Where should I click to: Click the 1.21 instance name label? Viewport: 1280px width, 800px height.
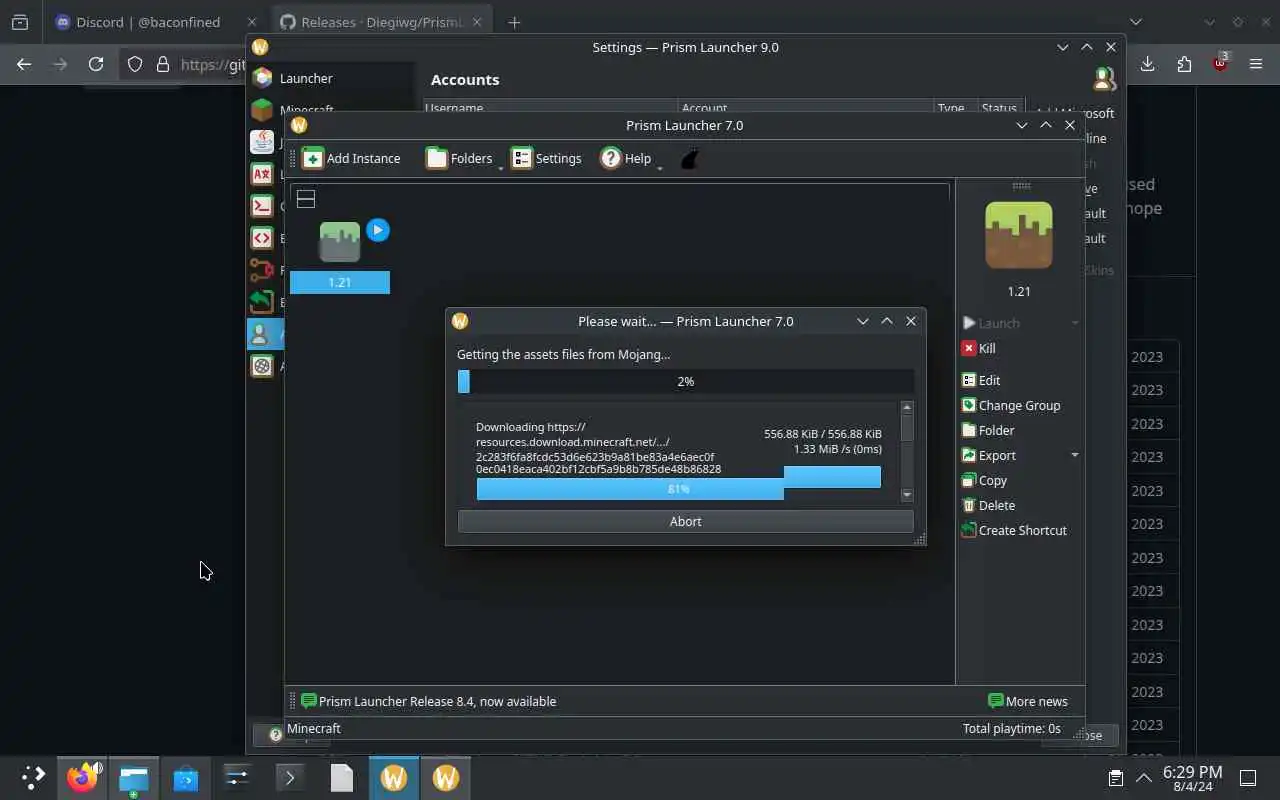point(340,283)
